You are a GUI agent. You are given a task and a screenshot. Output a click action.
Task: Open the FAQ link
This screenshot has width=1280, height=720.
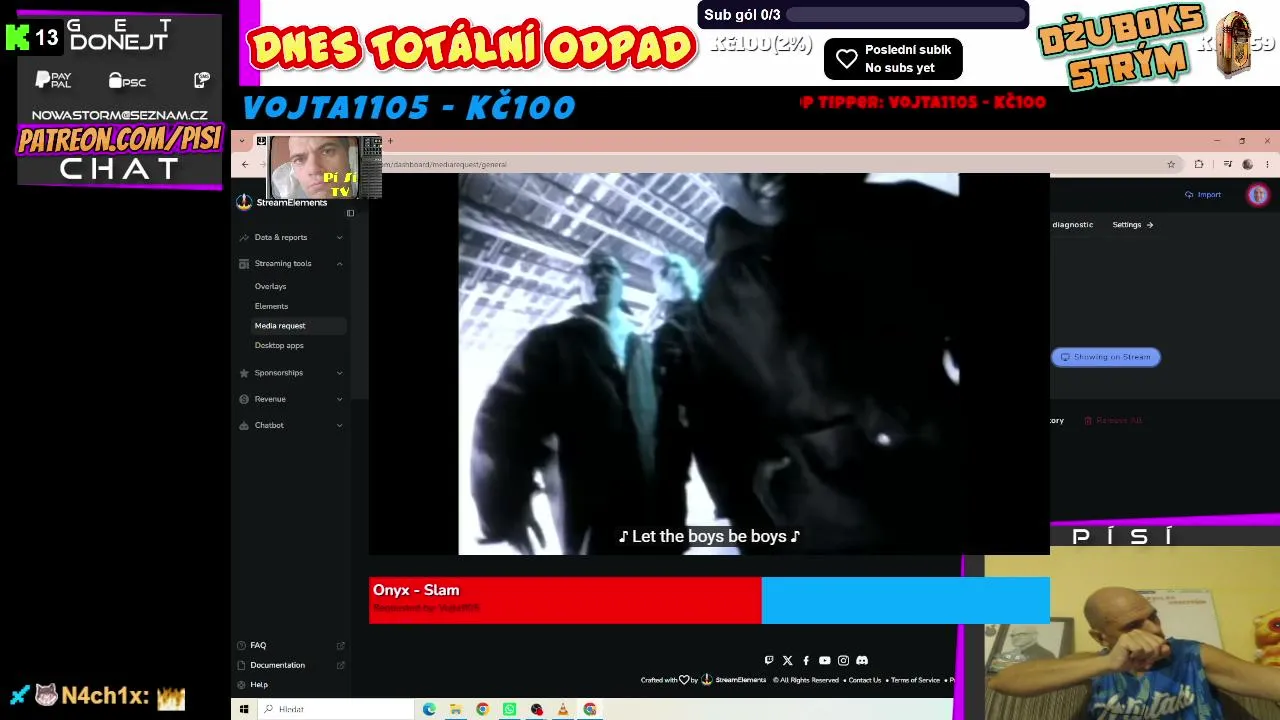[x=258, y=645]
